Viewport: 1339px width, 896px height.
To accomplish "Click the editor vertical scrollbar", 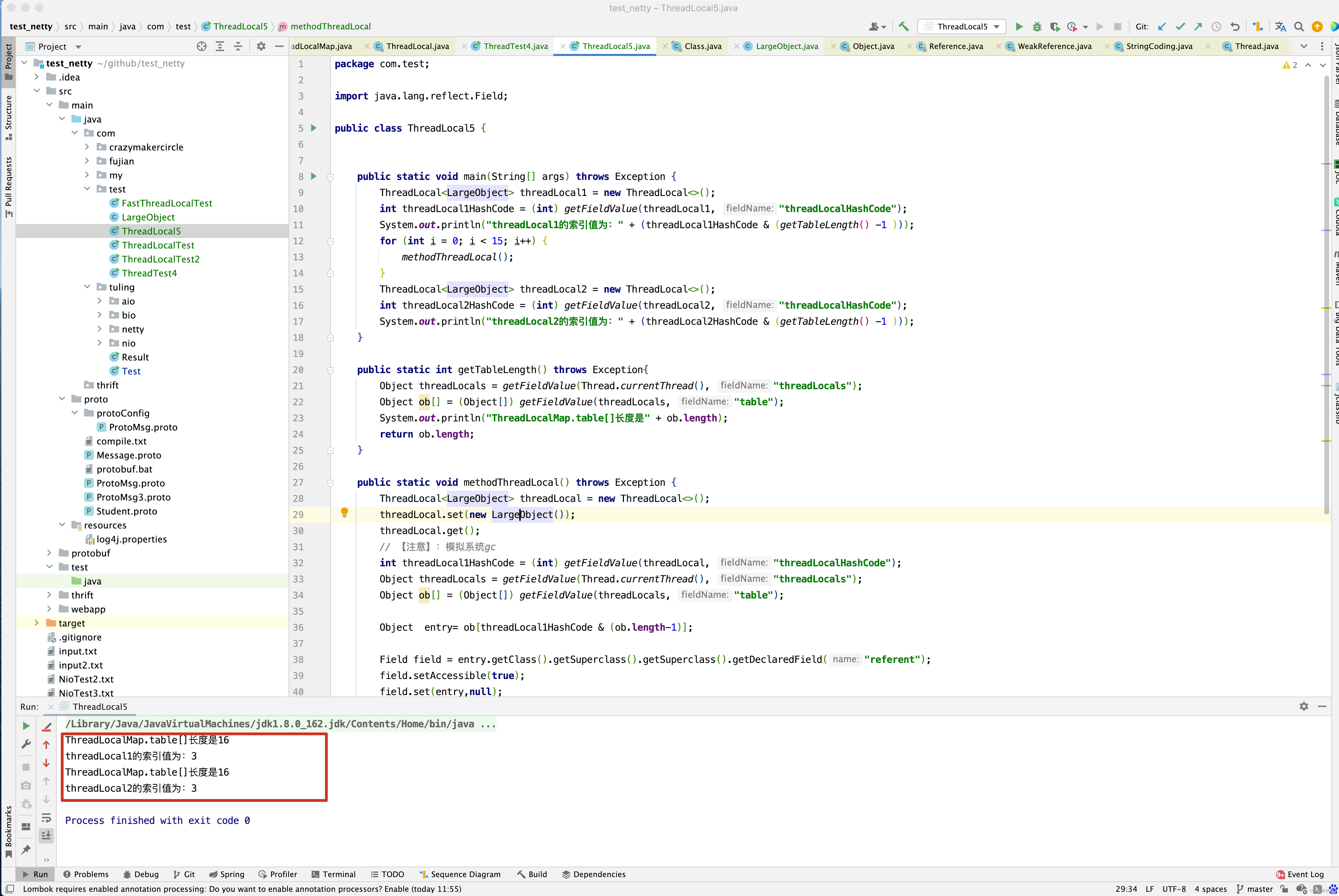I will point(1326,286).
